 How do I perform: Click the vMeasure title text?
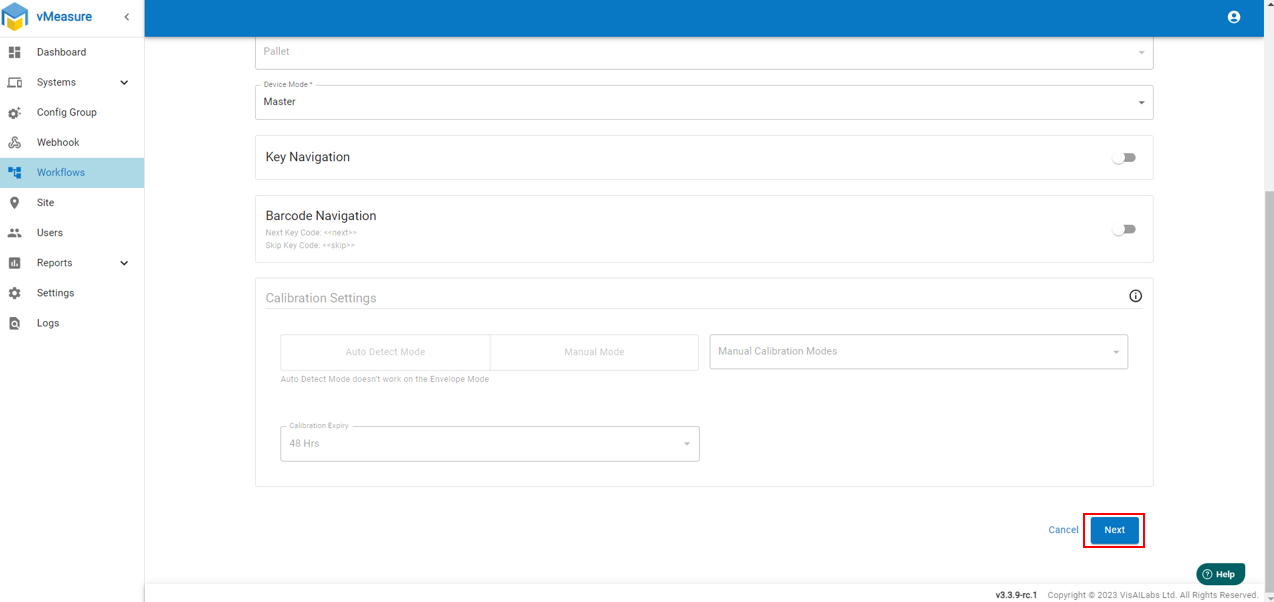pyautogui.click(x=64, y=17)
